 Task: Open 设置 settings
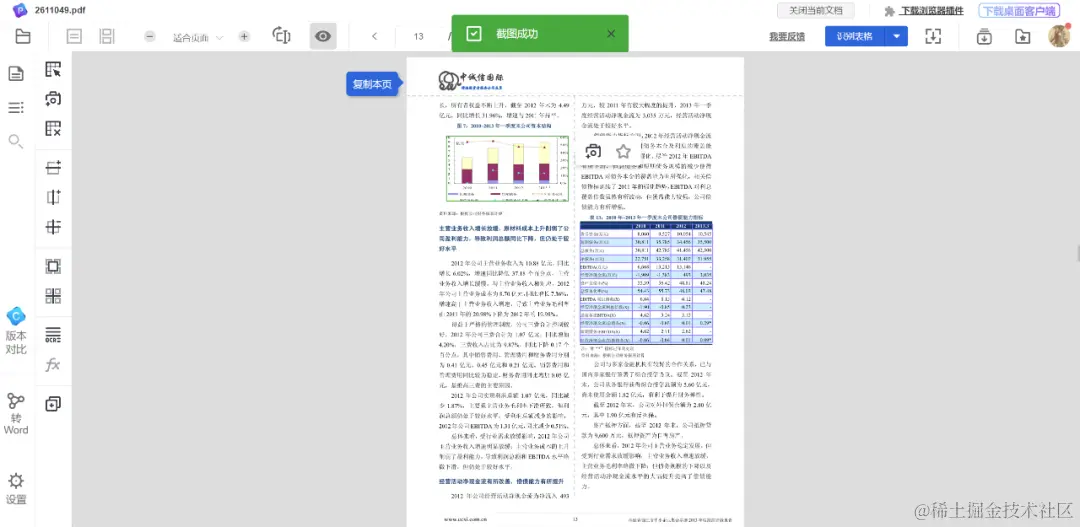pyautogui.click(x=16, y=489)
